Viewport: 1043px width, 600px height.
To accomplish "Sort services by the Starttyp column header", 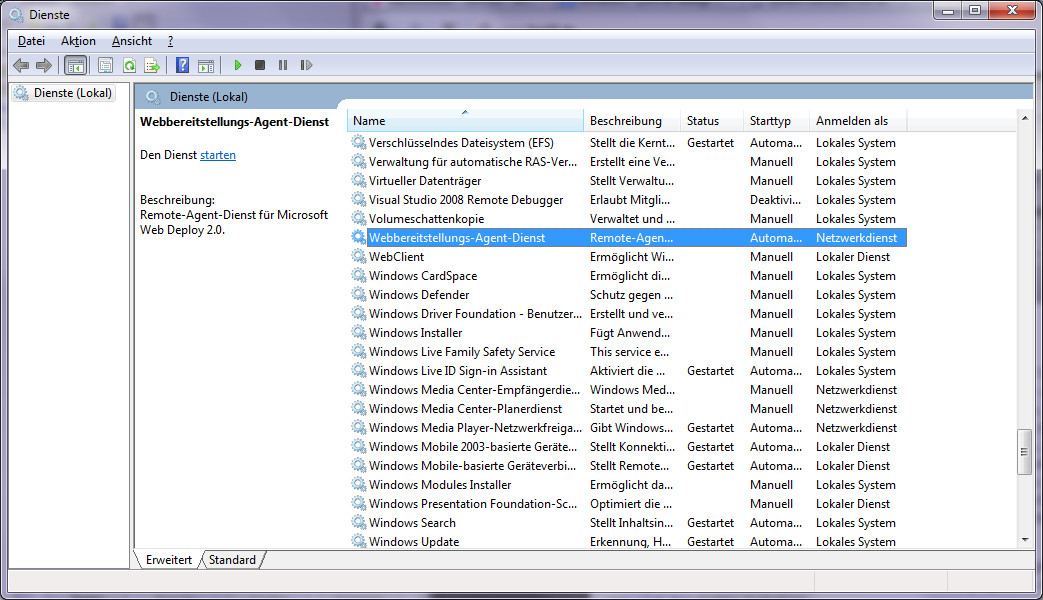I will click(770, 121).
